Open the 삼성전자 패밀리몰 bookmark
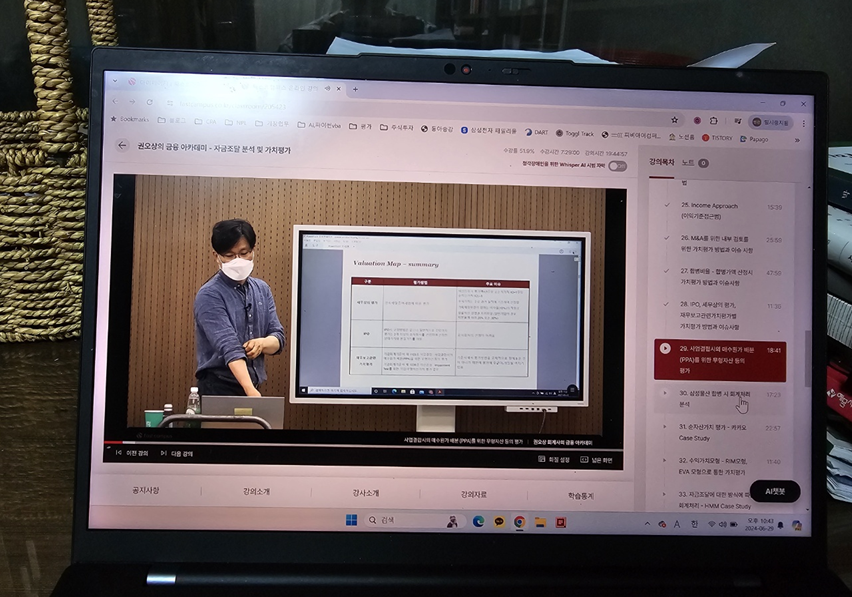The image size is (852, 597). pos(488,130)
